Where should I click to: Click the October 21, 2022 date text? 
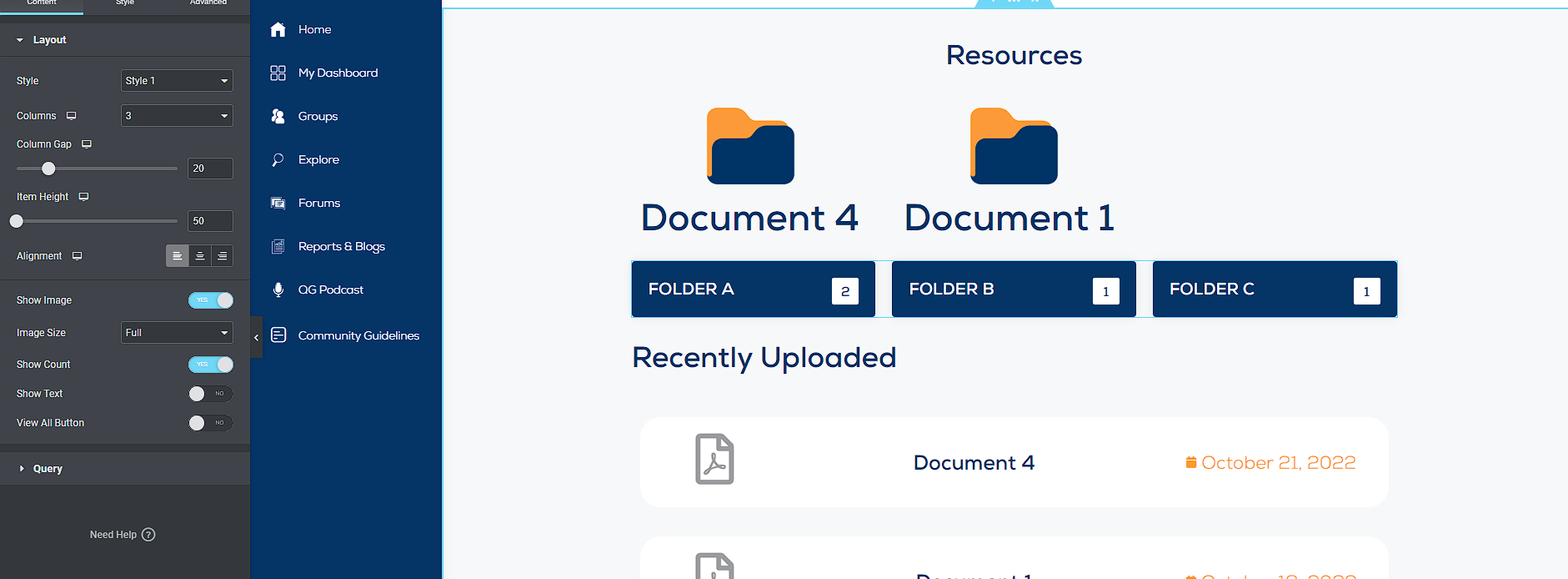pyautogui.click(x=1279, y=462)
